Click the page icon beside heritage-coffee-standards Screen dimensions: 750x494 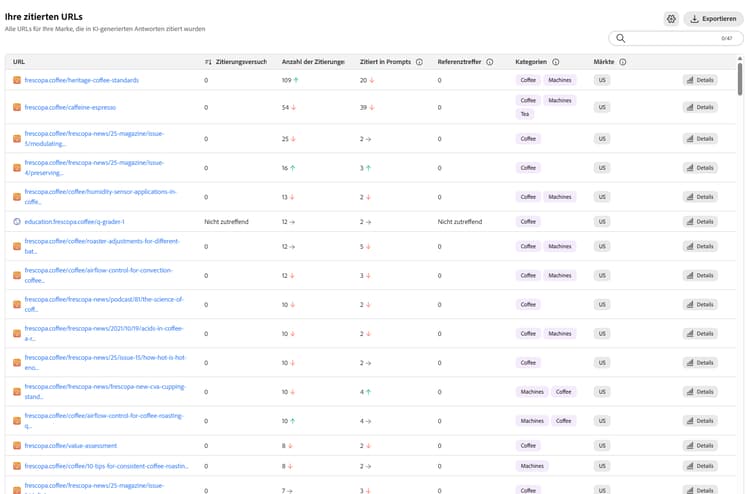click(x=17, y=80)
